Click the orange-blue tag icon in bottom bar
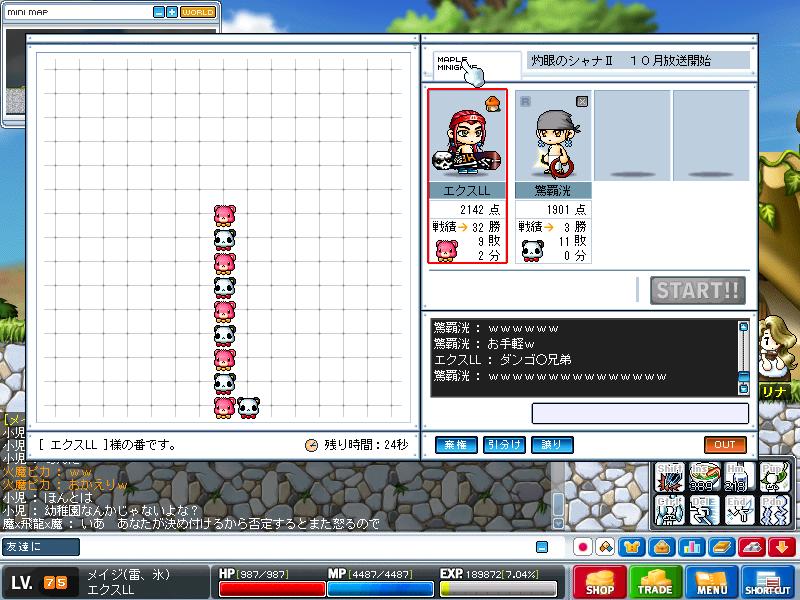Viewport: 800px width, 600px height. [x=606, y=547]
